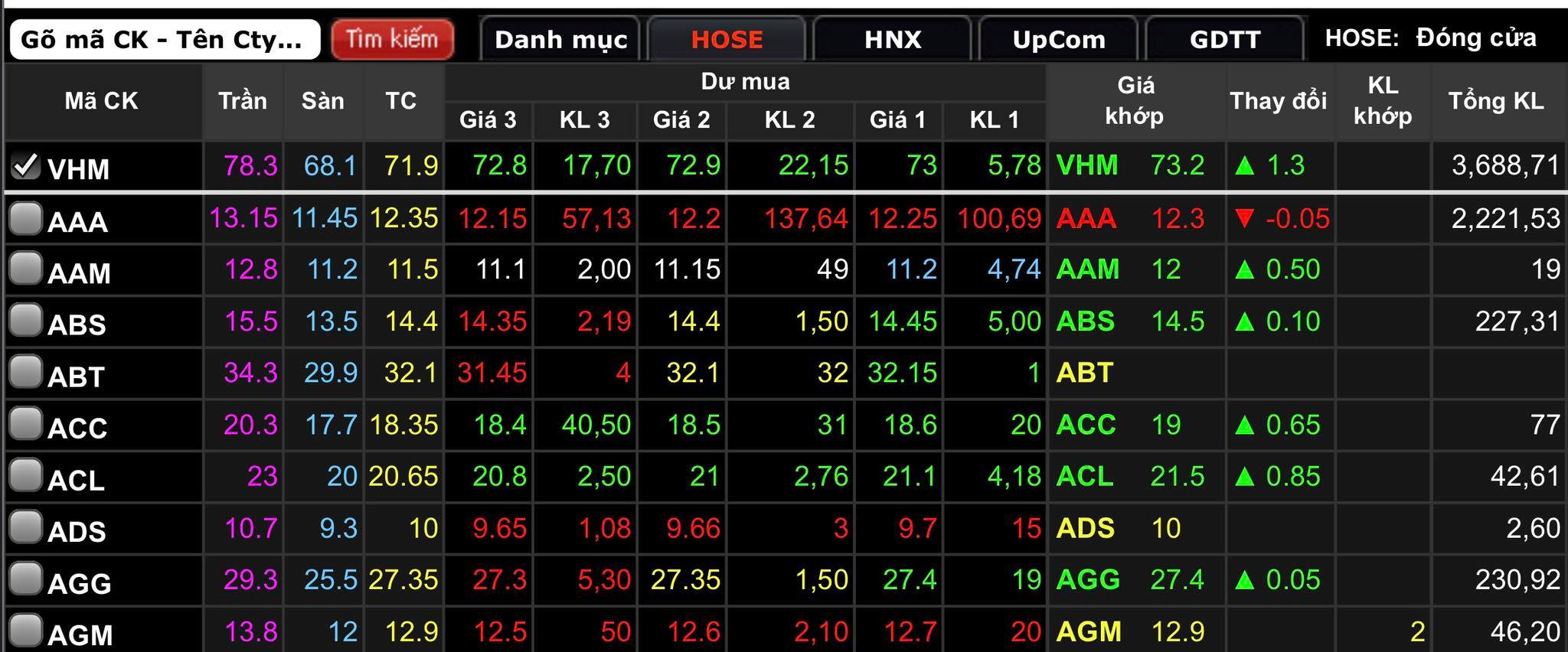This screenshot has height=652, width=1568.
Task: Open the UpCom tab
Action: click(x=1059, y=39)
